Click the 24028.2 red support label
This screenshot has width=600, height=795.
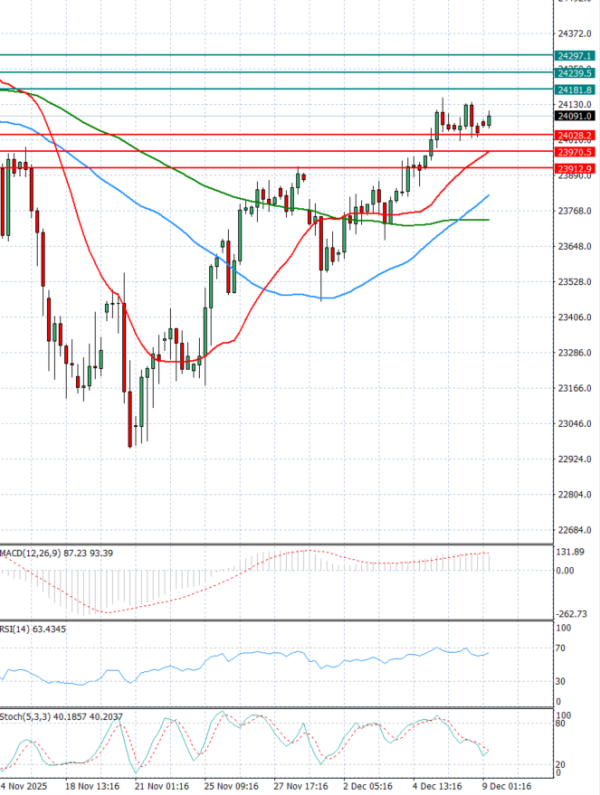[576, 134]
